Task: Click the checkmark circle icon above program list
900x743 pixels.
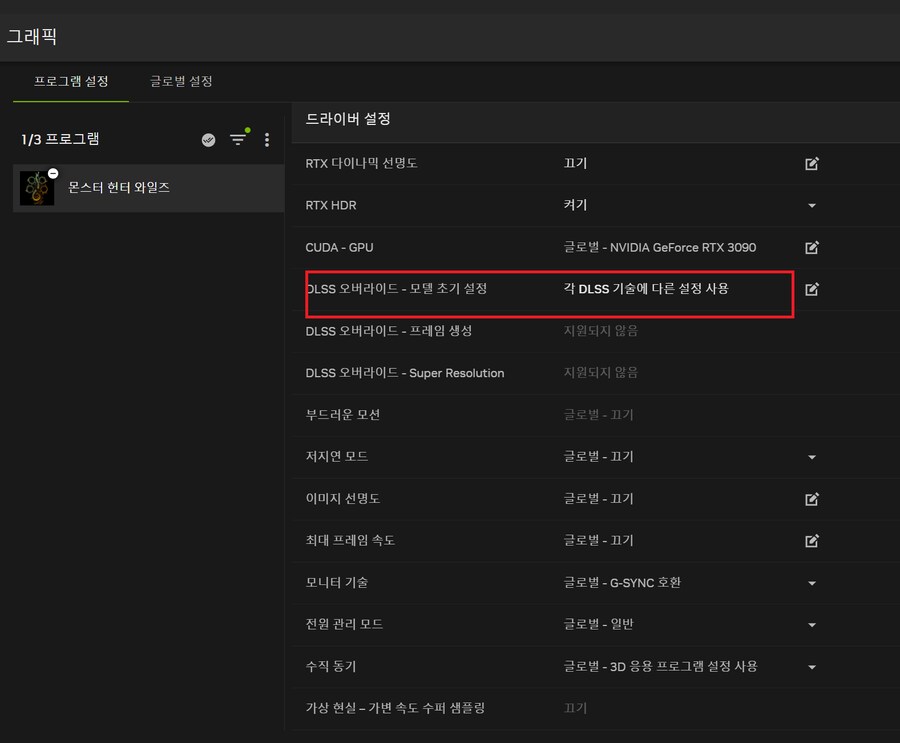Action: coord(207,140)
